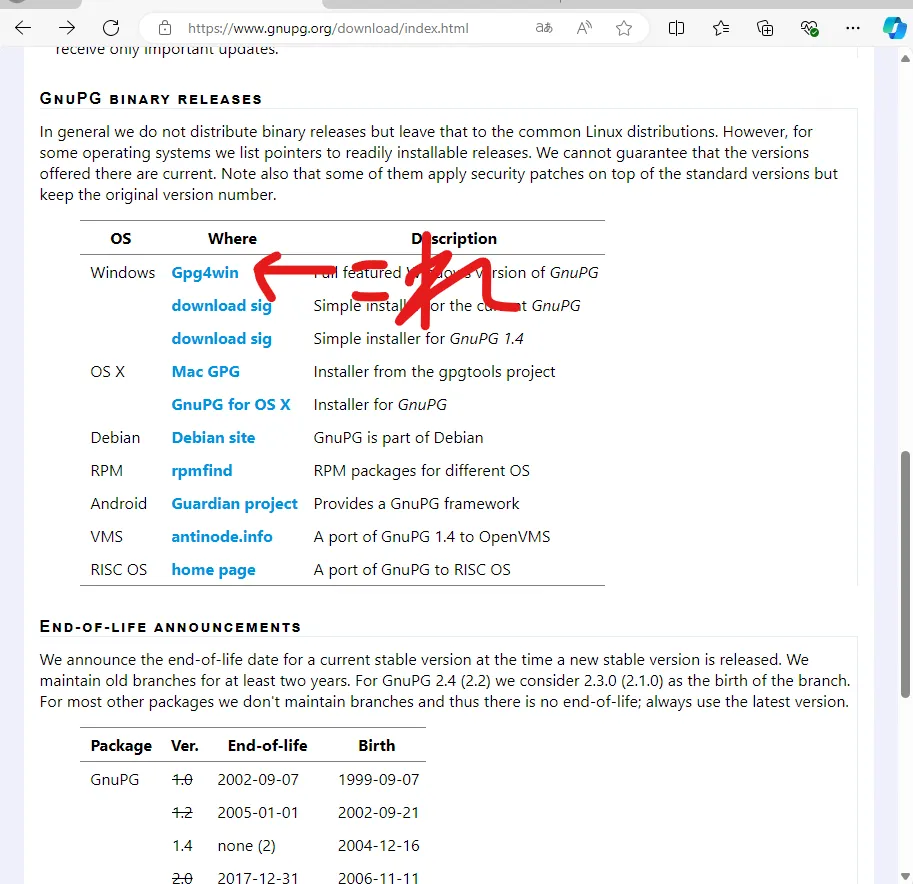View site information lock icon
Image resolution: width=913 pixels, height=884 pixels.
pyautogui.click(x=166, y=28)
